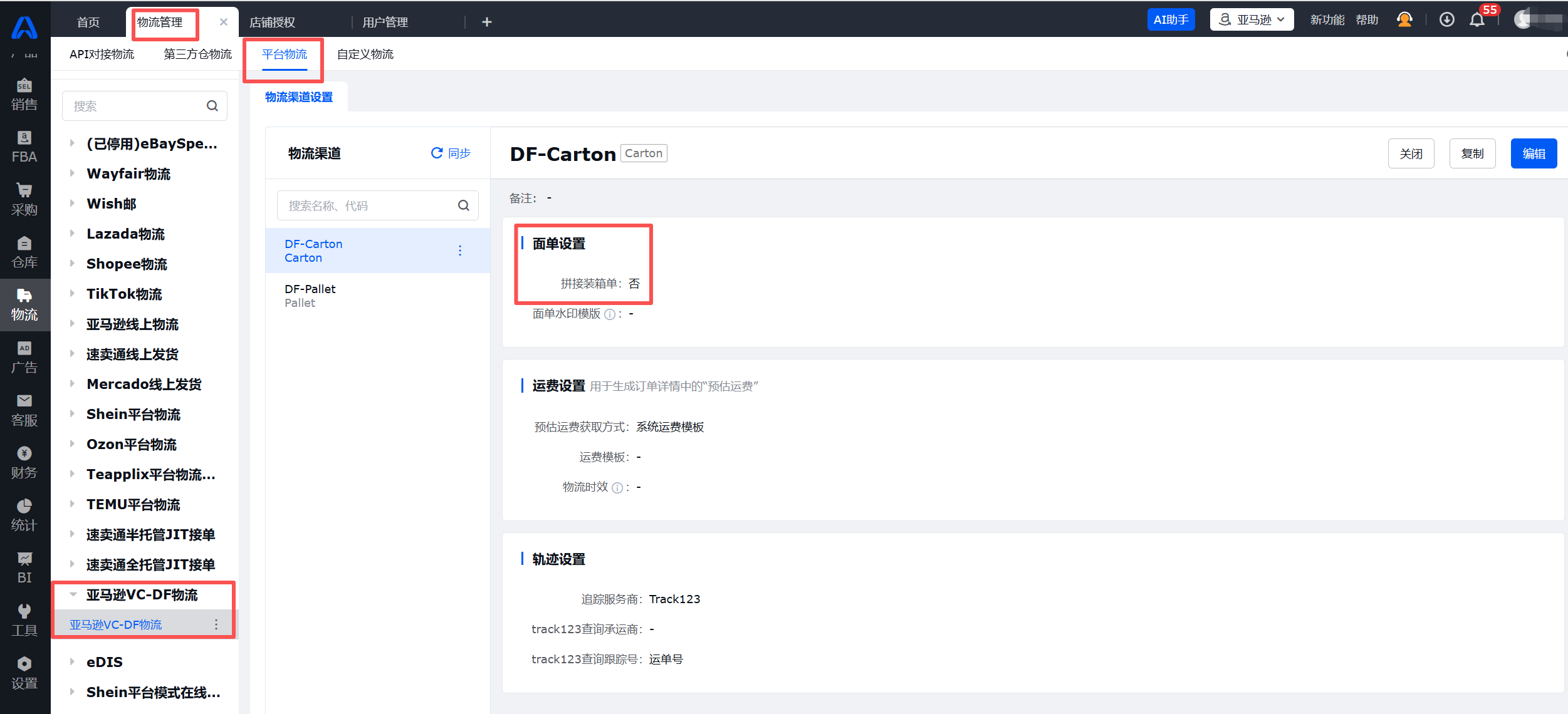1568x714 pixels.
Task: Expand the Wayfair物流 tree node
Action: point(72,173)
